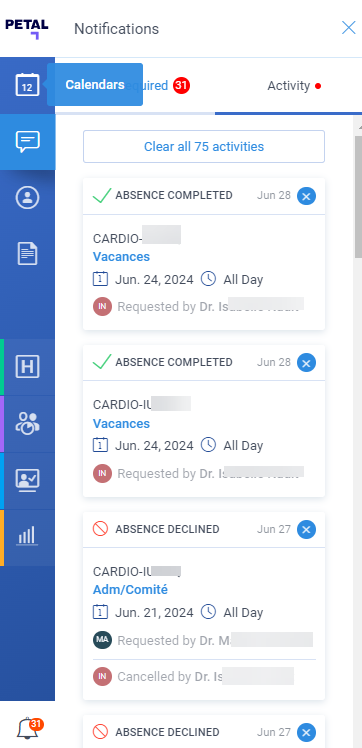
Task: Open the presentation board sidebar icon
Action: coord(27,480)
